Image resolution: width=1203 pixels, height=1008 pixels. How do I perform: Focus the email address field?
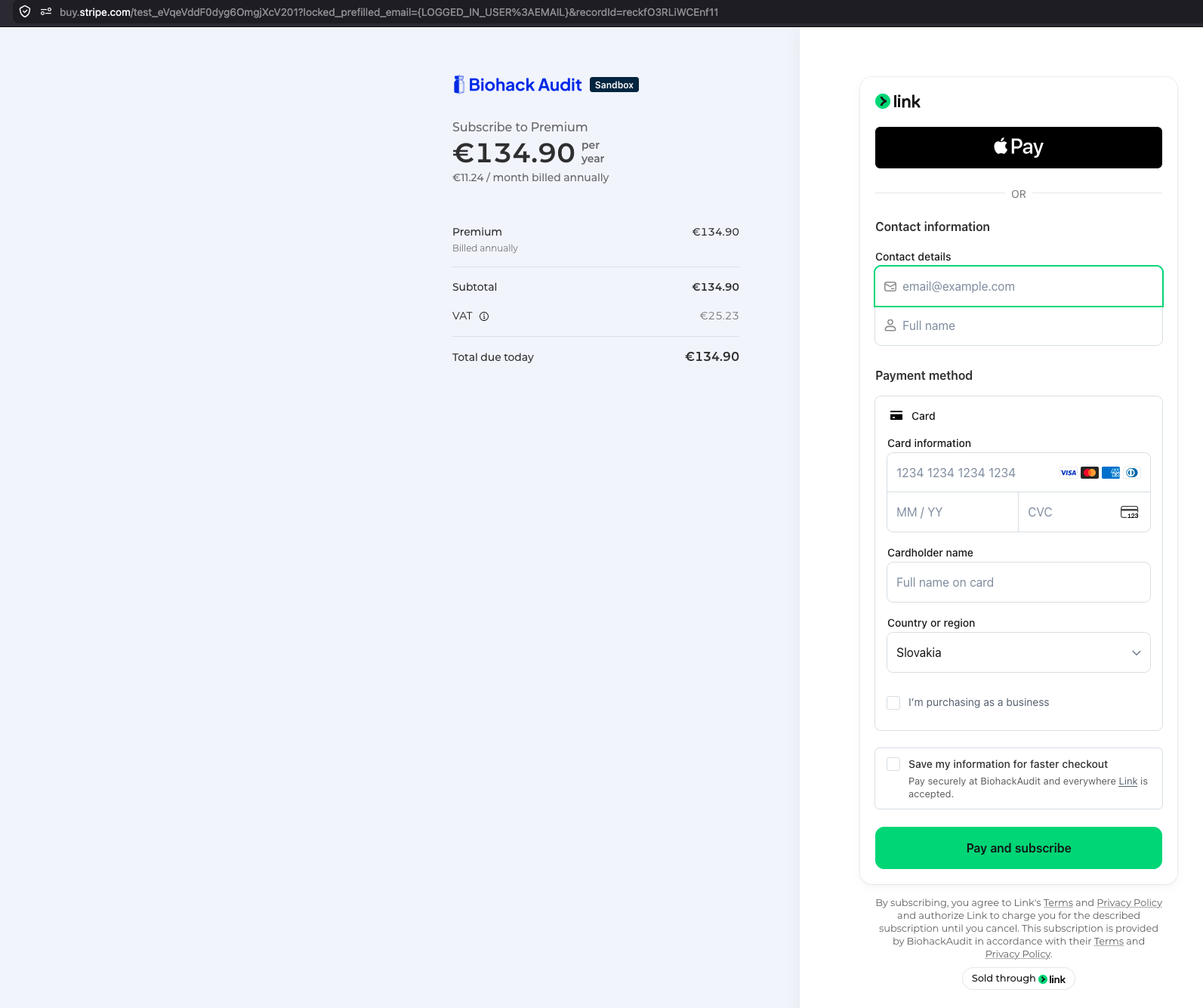[1019, 286]
